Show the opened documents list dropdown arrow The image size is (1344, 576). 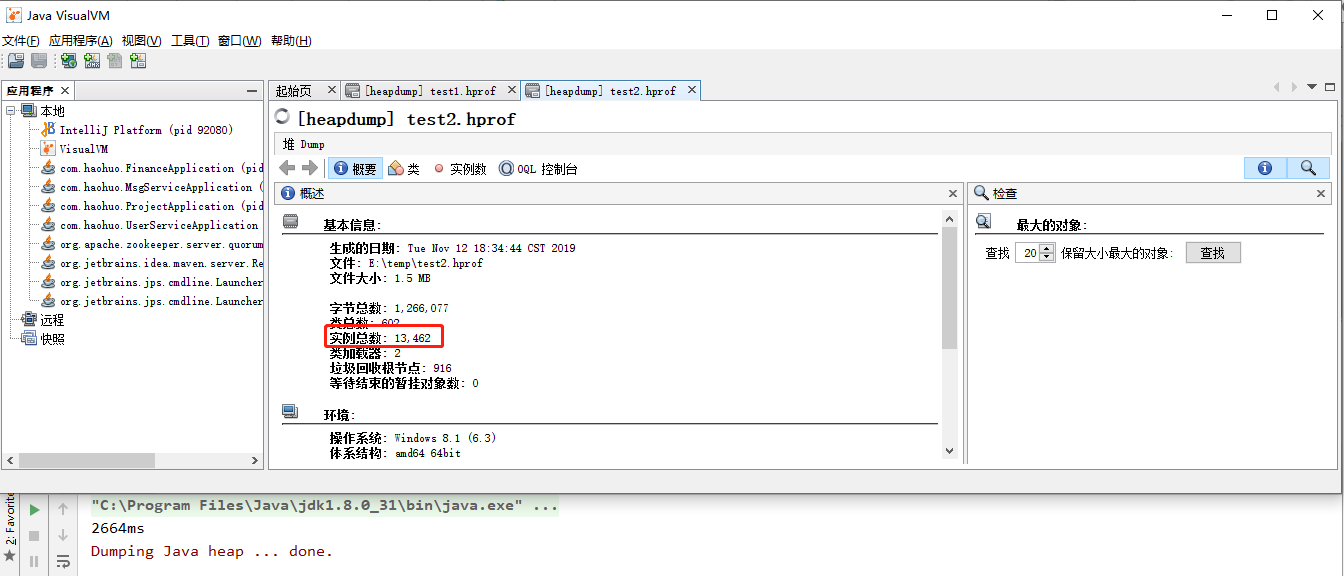(x=1312, y=88)
